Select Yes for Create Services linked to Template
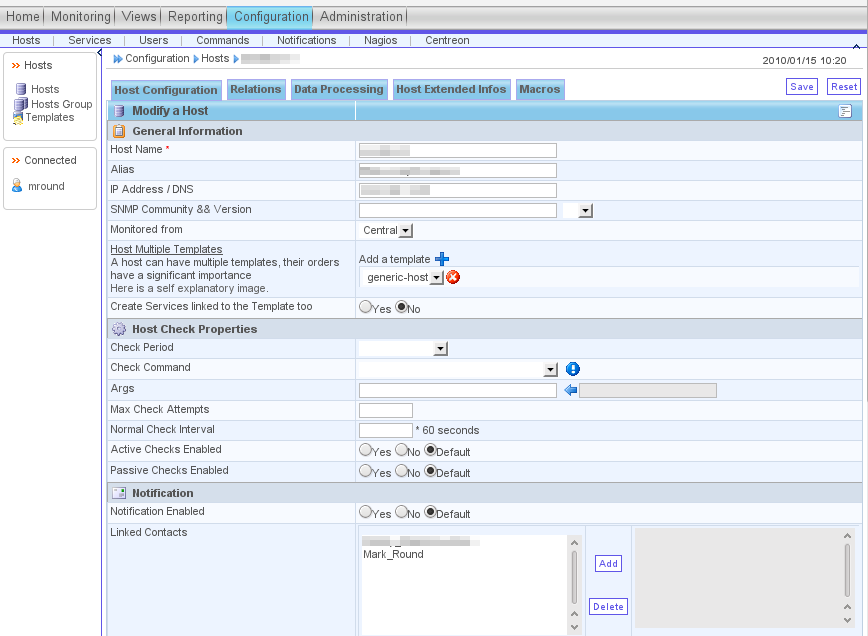 [x=366, y=308]
